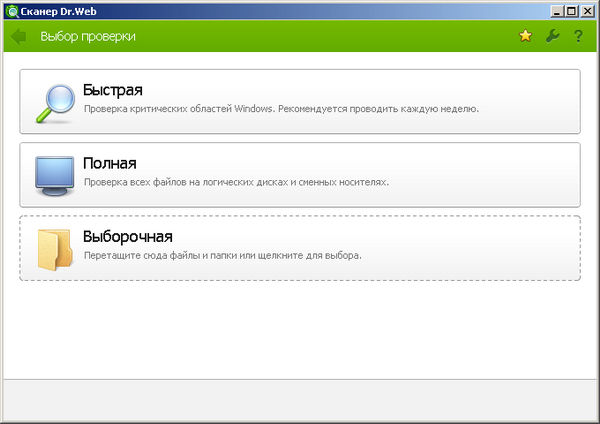Click the 'Выбор проверки' header title
Screen dimensions: 600x424
click(x=88, y=36)
